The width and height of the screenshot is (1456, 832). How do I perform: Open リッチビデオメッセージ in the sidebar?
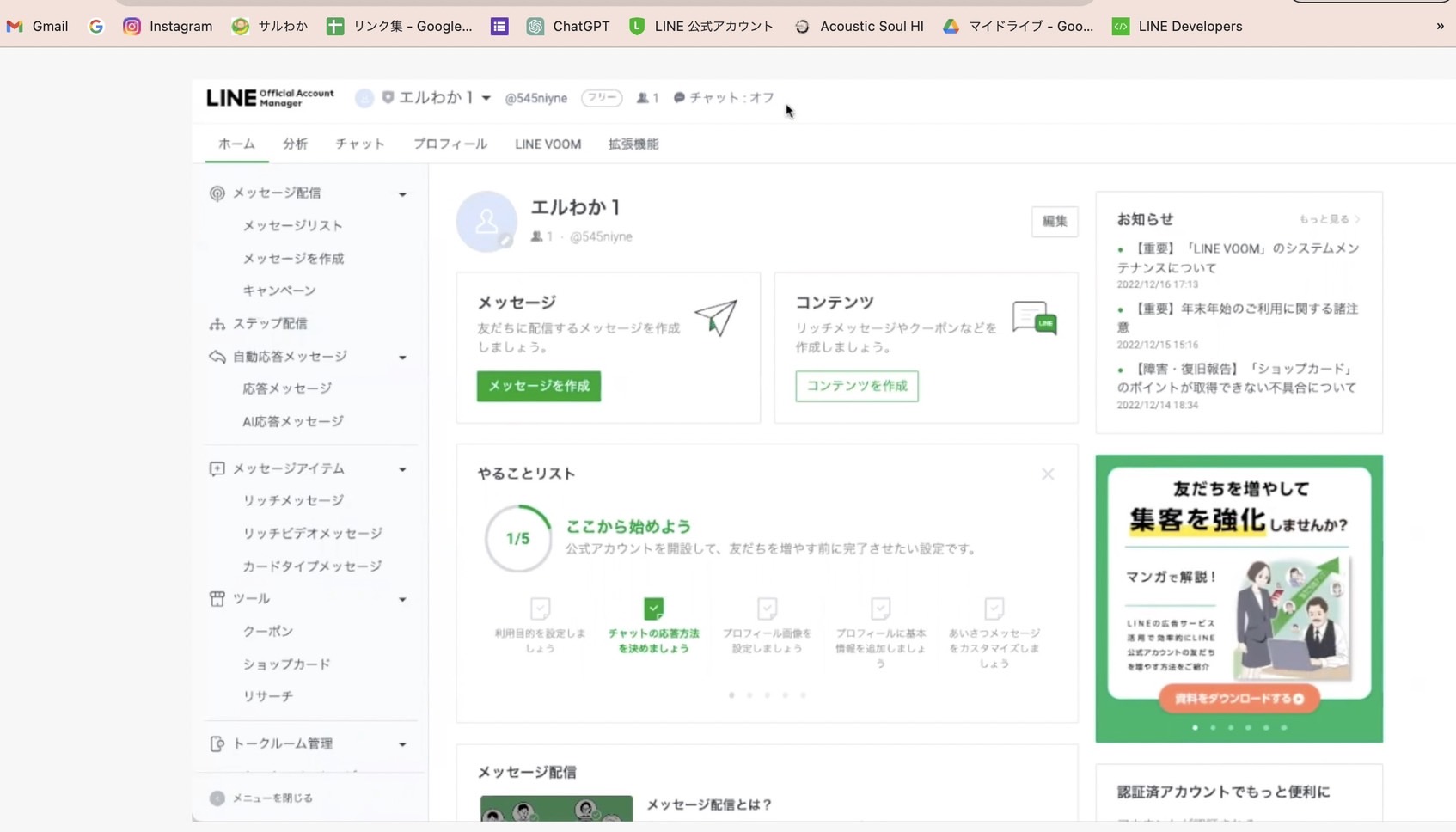coord(312,533)
